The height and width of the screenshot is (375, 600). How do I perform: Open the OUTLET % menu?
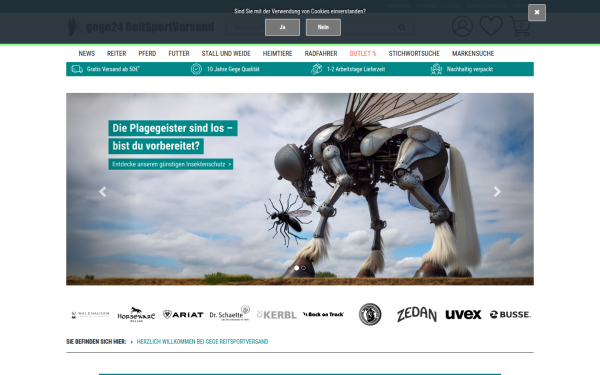click(363, 54)
